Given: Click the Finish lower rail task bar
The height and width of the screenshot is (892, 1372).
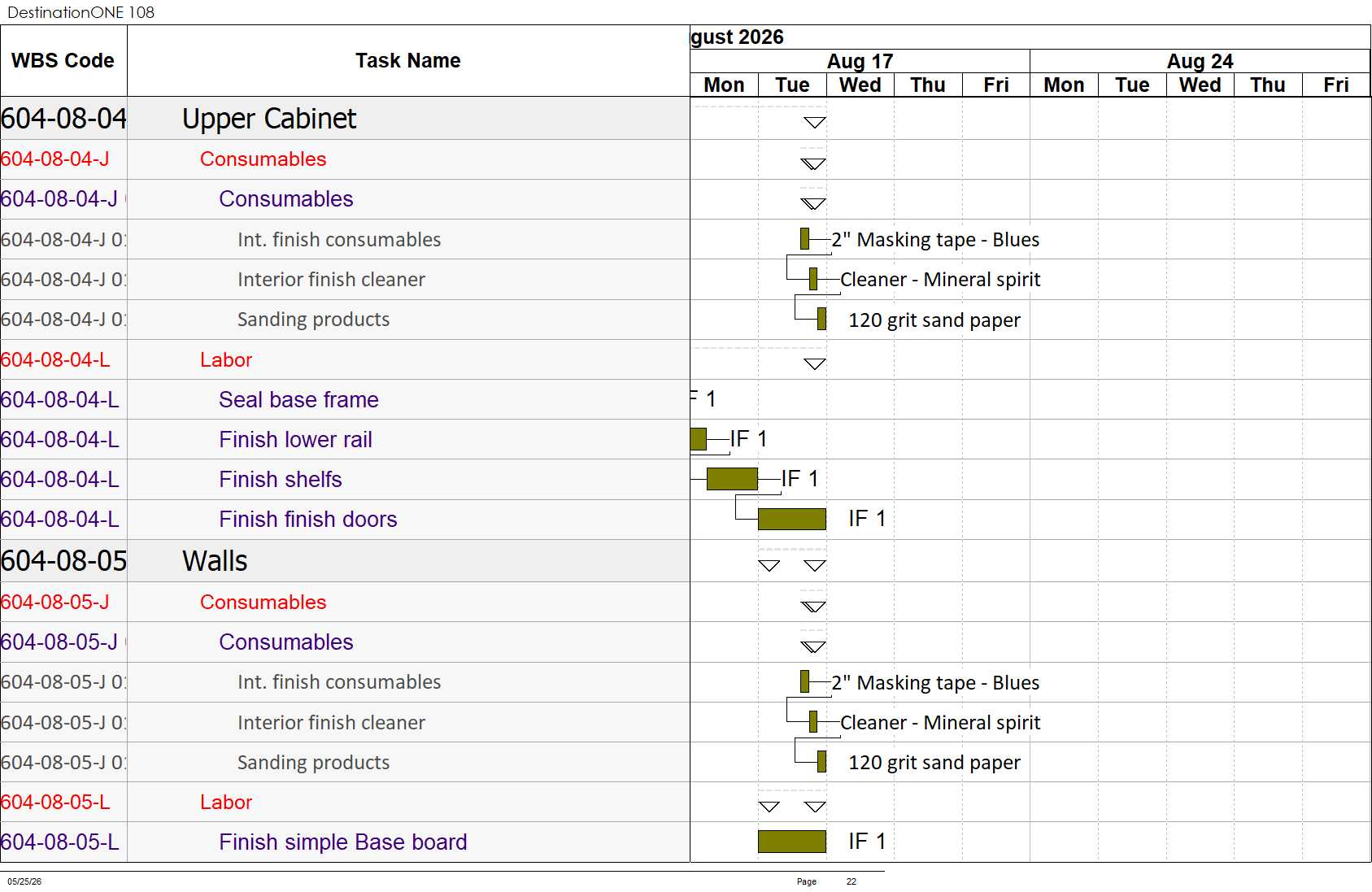Looking at the screenshot, I should [698, 439].
